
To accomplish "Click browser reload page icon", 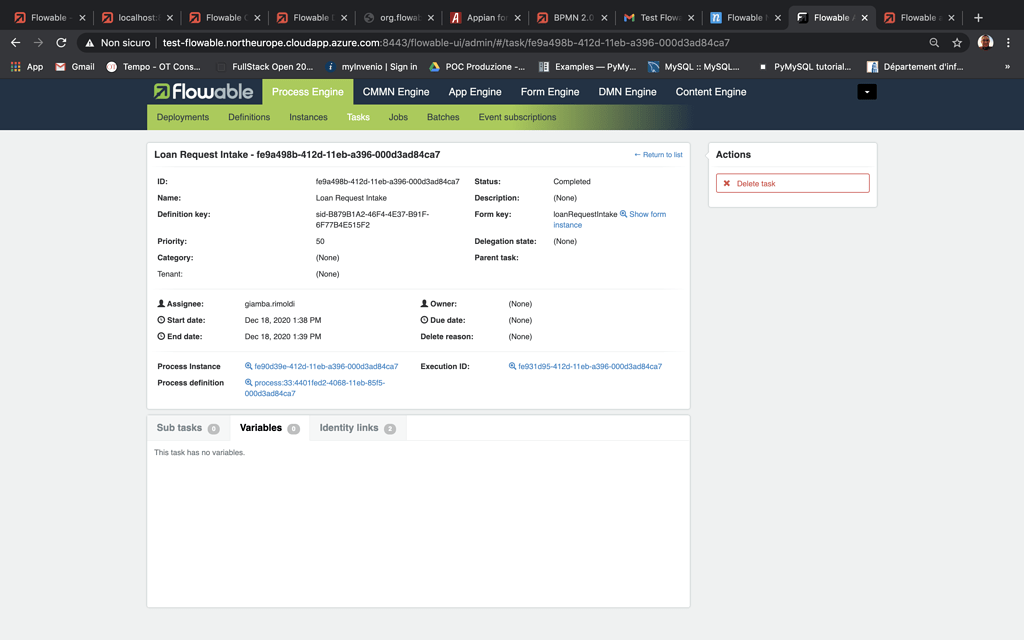I will pyautogui.click(x=61, y=43).
